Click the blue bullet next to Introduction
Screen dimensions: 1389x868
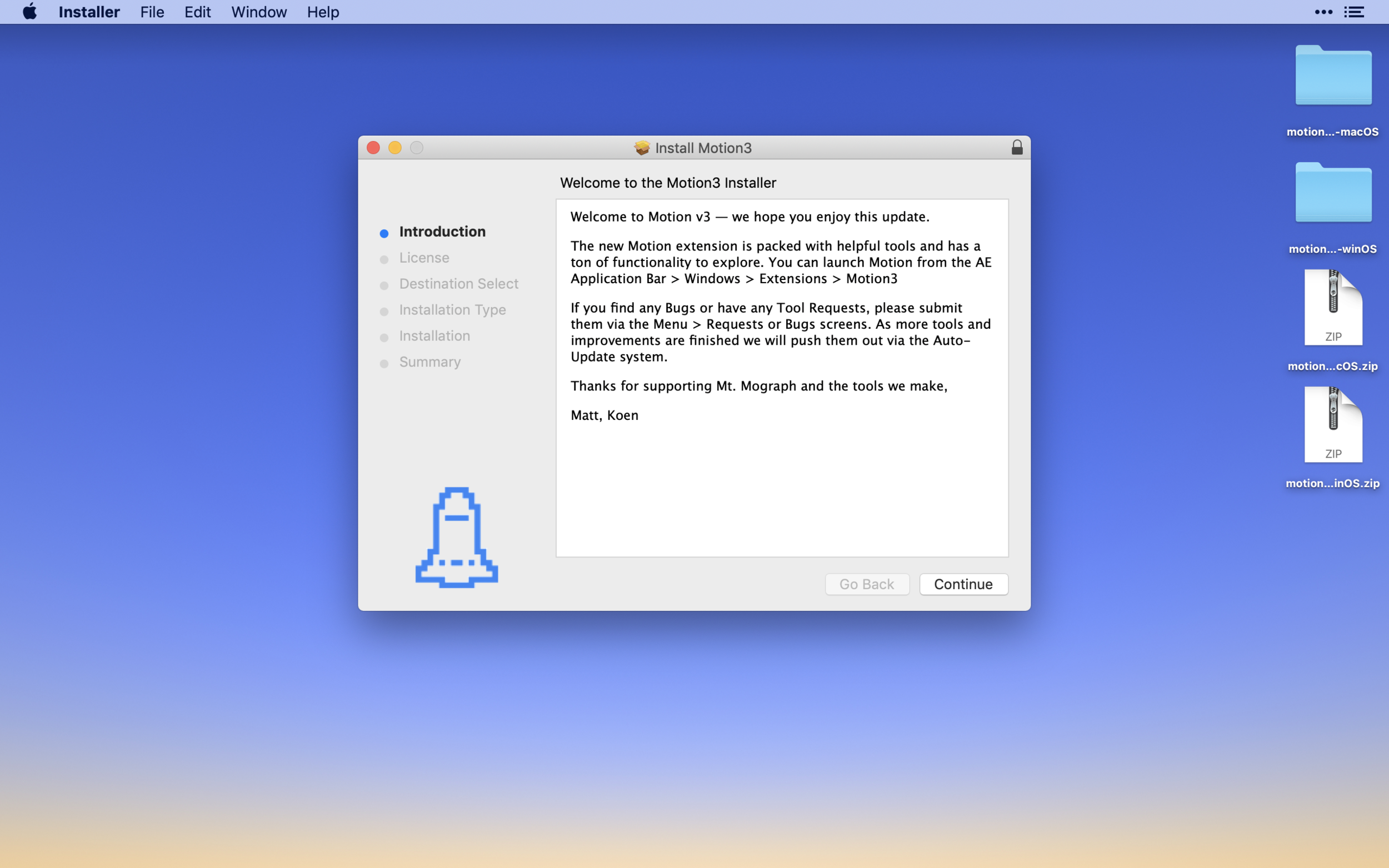pos(384,233)
